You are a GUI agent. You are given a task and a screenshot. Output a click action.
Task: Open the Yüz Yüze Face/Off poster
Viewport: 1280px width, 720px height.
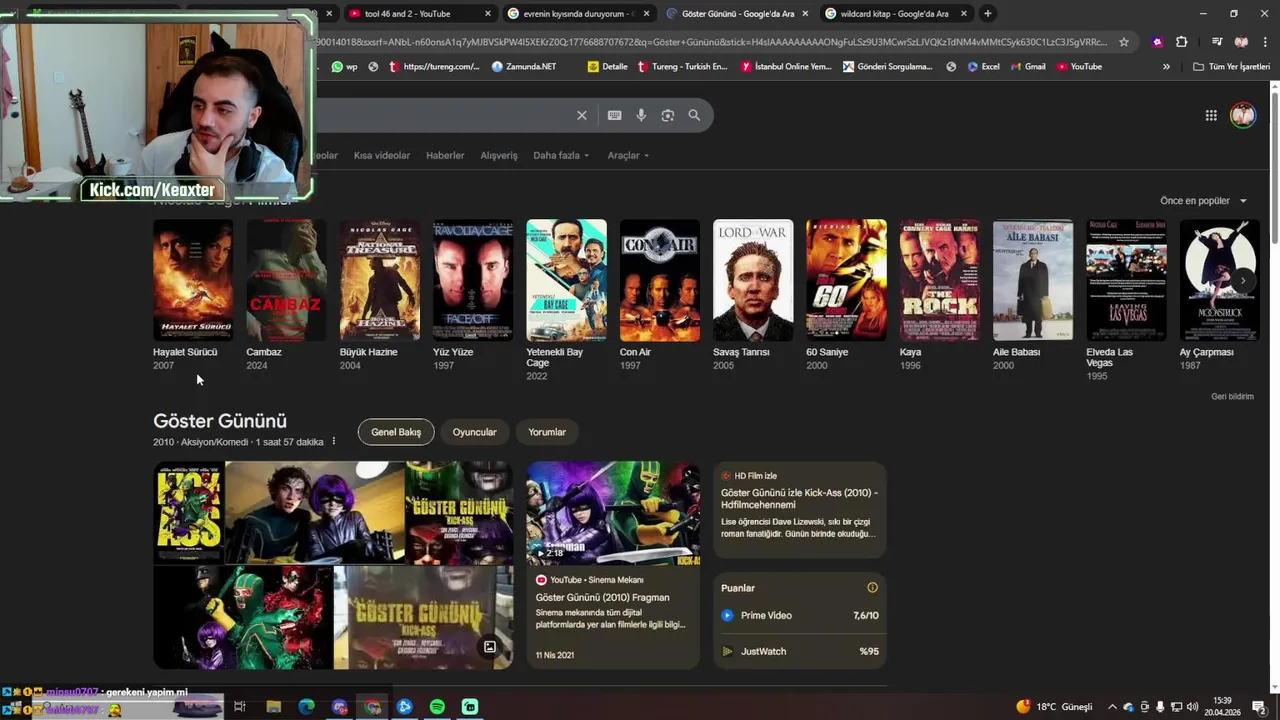click(x=473, y=280)
